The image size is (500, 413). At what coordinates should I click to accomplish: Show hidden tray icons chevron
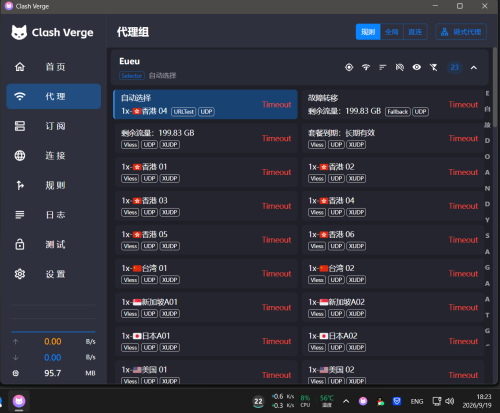coord(346,401)
